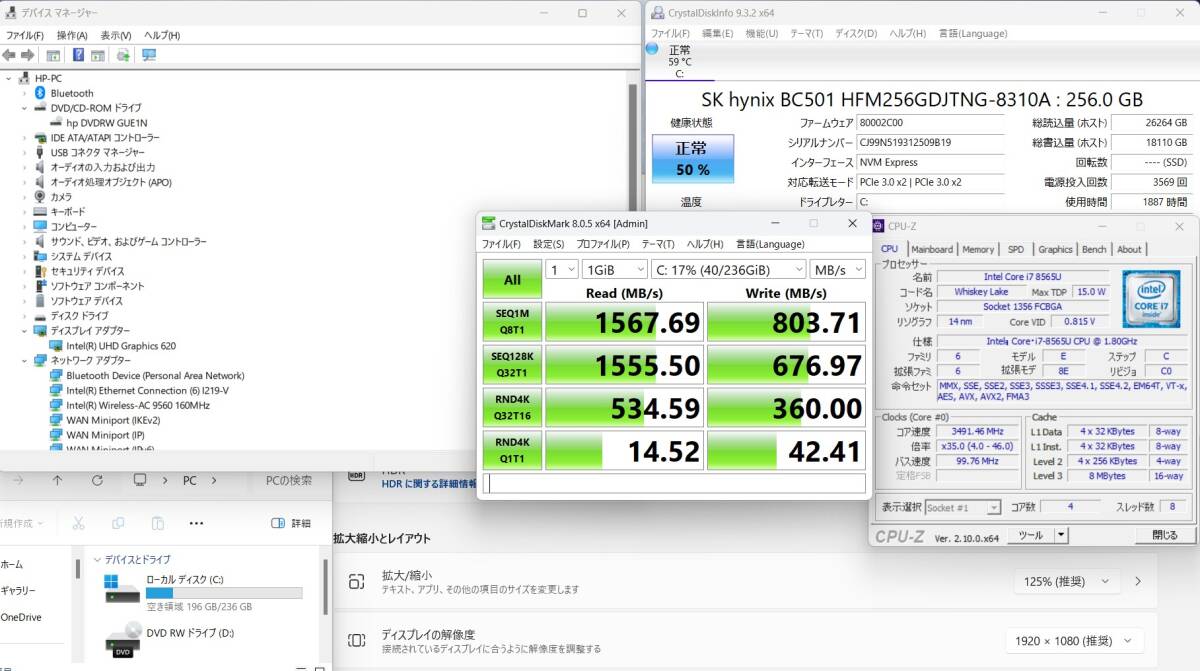
Task: Click the blue question-mark help icon in Device Manager toolbar
Action: (76, 55)
